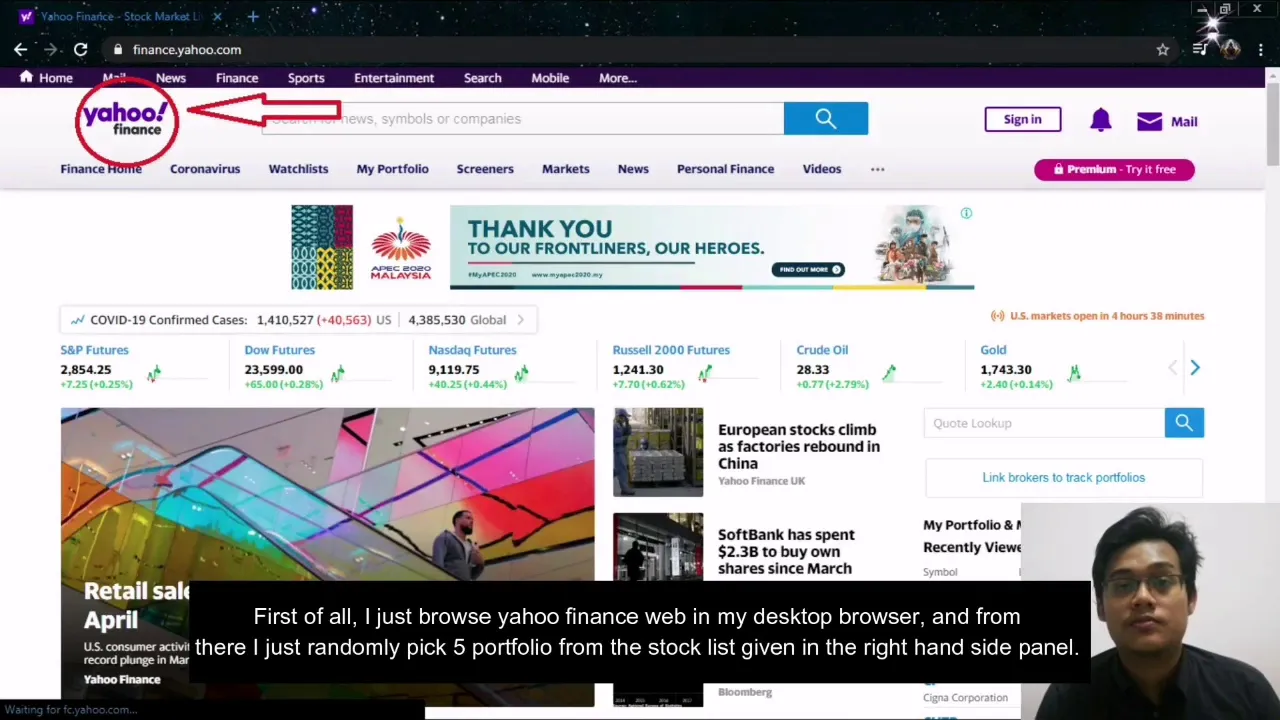The height and width of the screenshot is (720, 1280).
Task: Open Crude Oil quote
Action: (x=822, y=350)
